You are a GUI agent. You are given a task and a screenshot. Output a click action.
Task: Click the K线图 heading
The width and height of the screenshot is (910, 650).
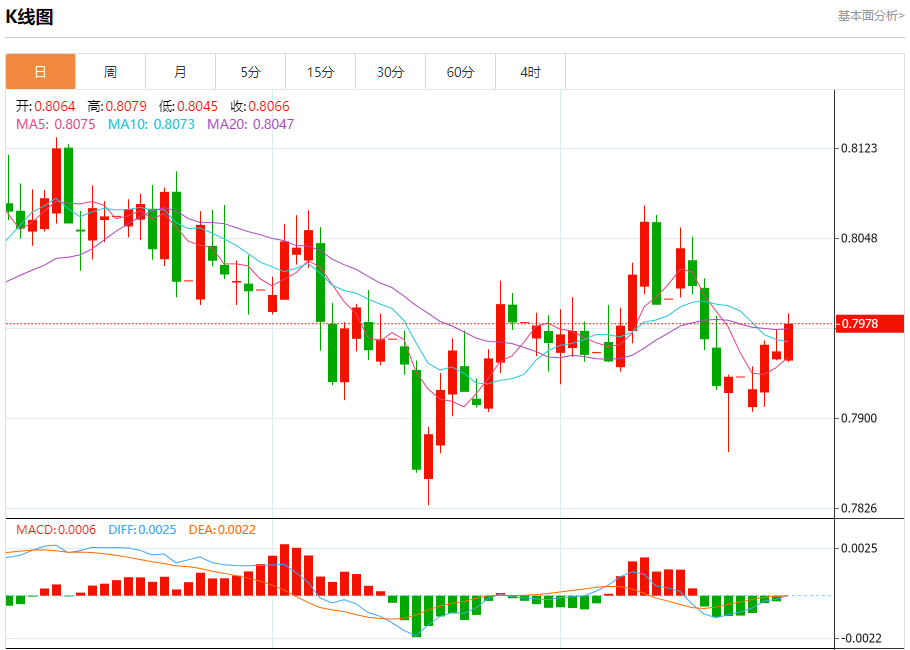(x=29, y=17)
